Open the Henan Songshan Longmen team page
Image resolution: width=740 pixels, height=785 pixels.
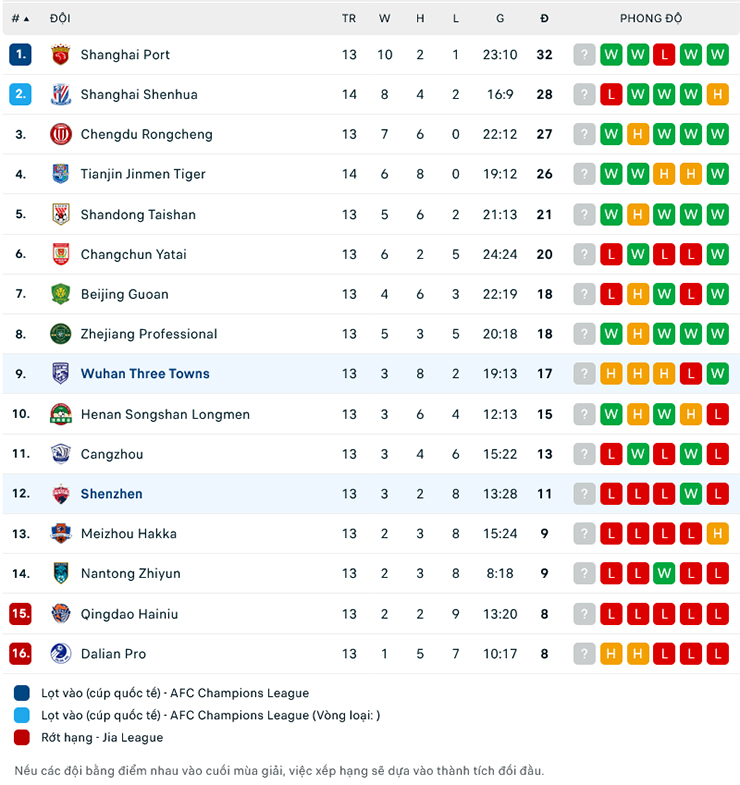point(165,414)
